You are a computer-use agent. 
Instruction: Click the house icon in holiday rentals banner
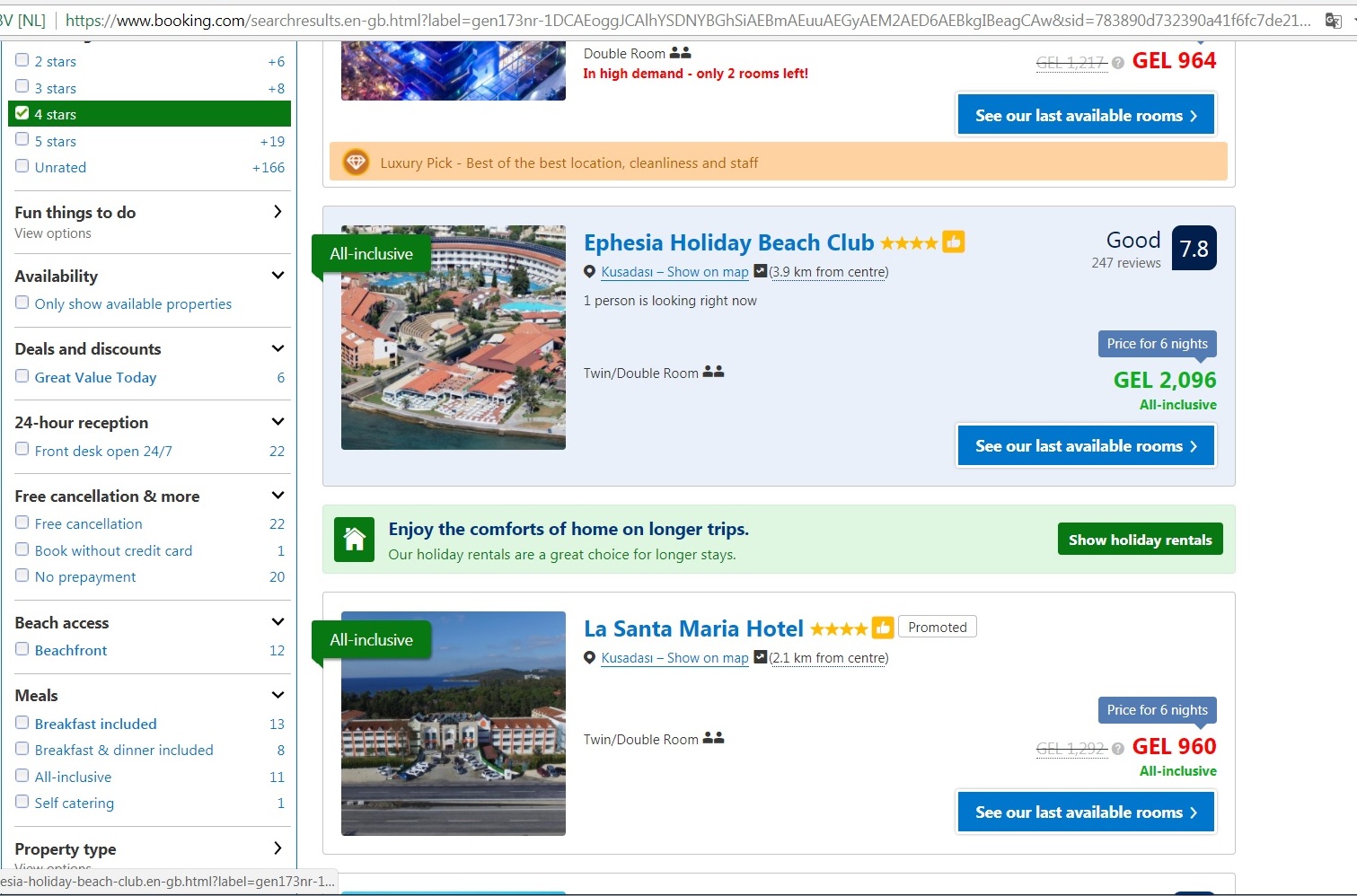click(355, 540)
